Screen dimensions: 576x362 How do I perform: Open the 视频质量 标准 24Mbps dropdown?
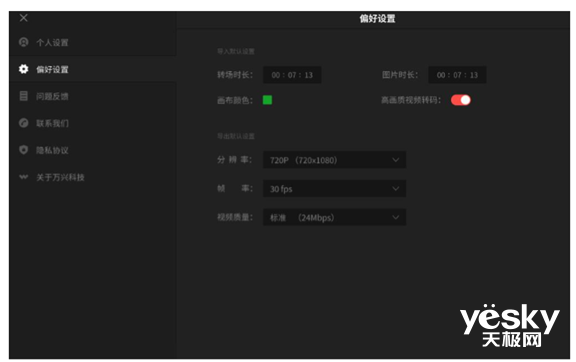click(x=334, y=217)
